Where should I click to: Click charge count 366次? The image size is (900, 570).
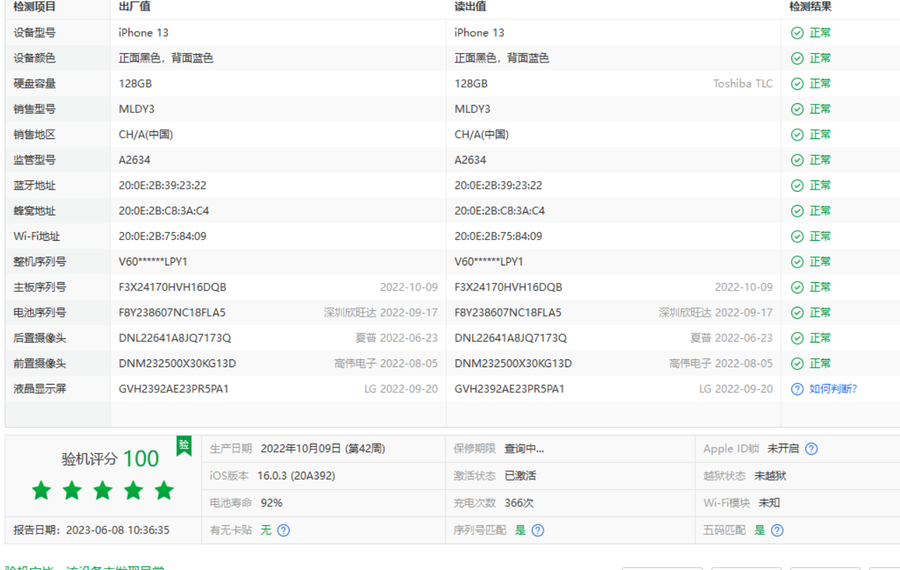(519, 503)
